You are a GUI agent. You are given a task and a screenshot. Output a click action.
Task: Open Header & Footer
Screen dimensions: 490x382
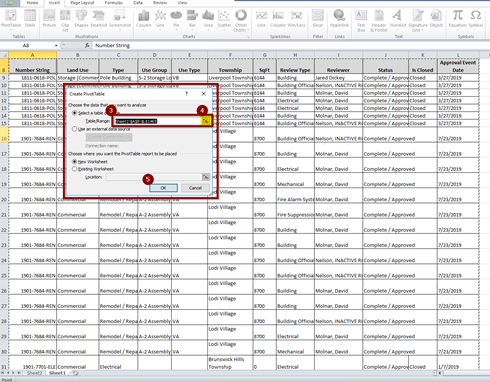point(379,20)
